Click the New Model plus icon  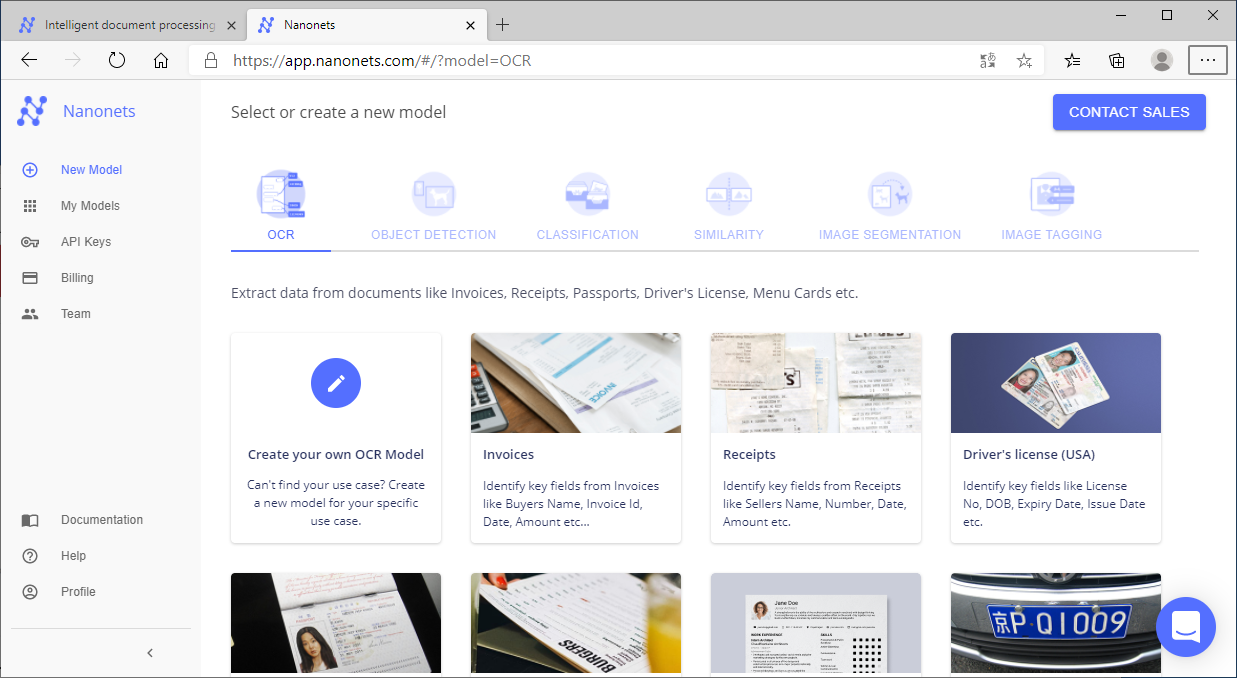tap(30, 170)
